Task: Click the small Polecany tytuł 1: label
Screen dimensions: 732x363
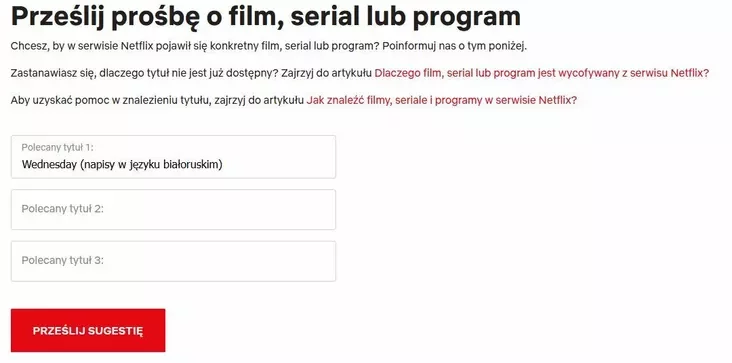Action: 57,147
